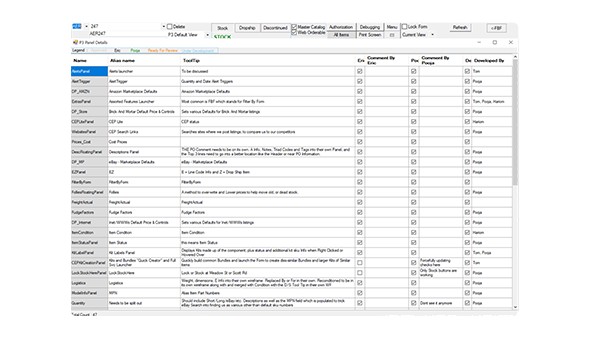Select the Stock tab button
The height and width of the screenshot is (360, 590).
click(x=222, y=28)
